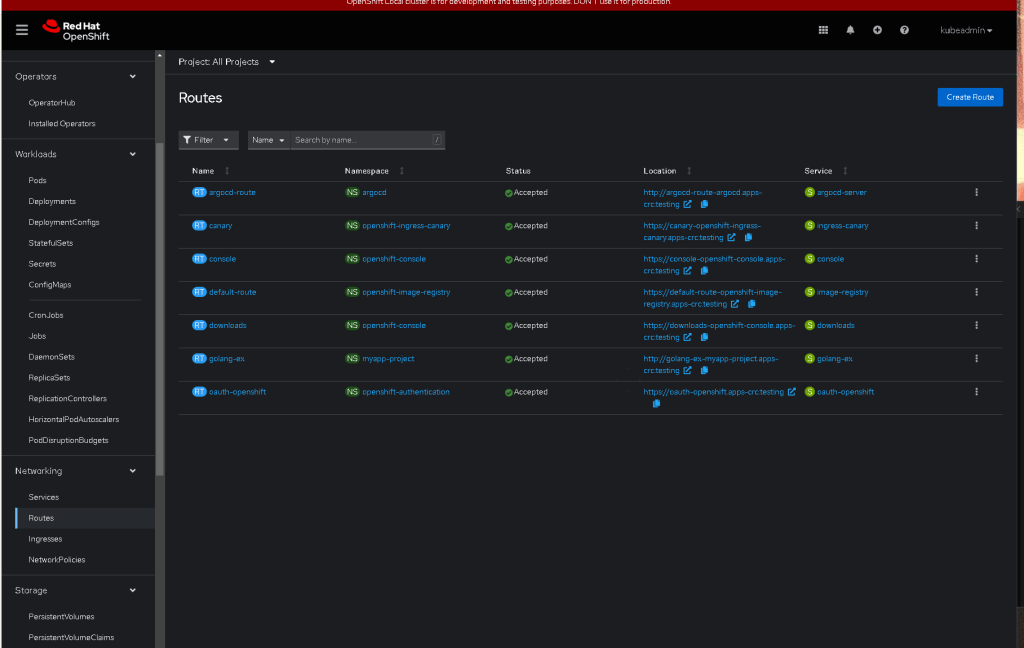1024x648 pixels.
Task: Sort routes by Service column
Action: pyautogui.click(x=825, y=171)
